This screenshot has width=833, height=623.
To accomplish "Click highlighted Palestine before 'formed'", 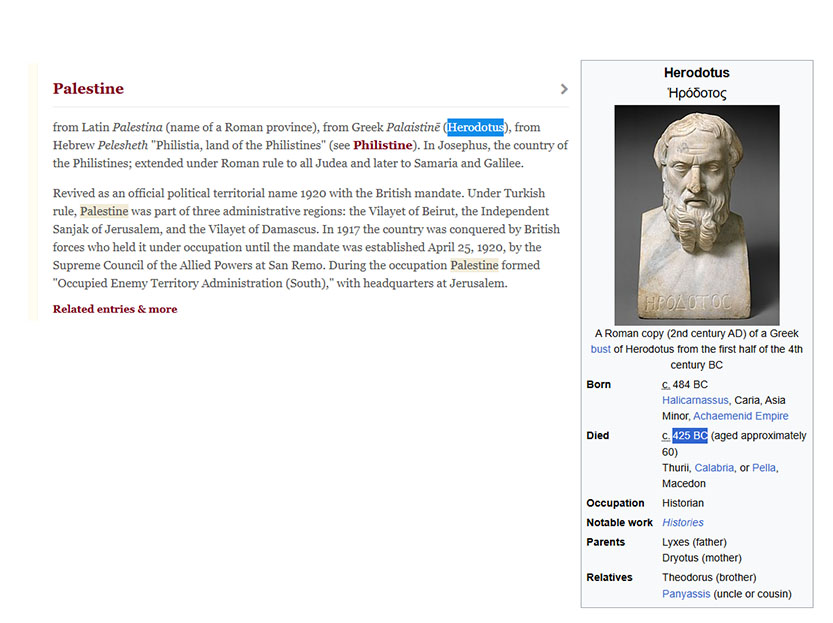I will pos(474,266).
